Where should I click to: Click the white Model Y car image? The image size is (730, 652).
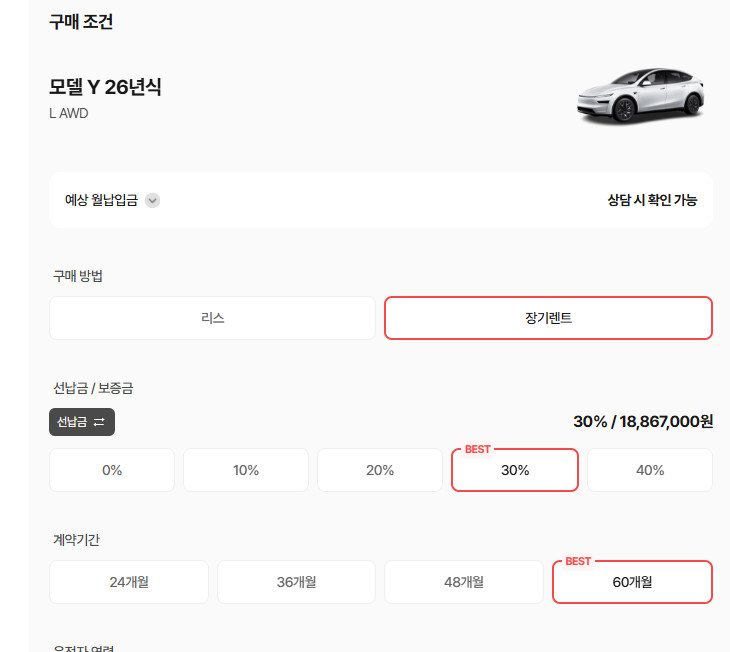point(641,96)
